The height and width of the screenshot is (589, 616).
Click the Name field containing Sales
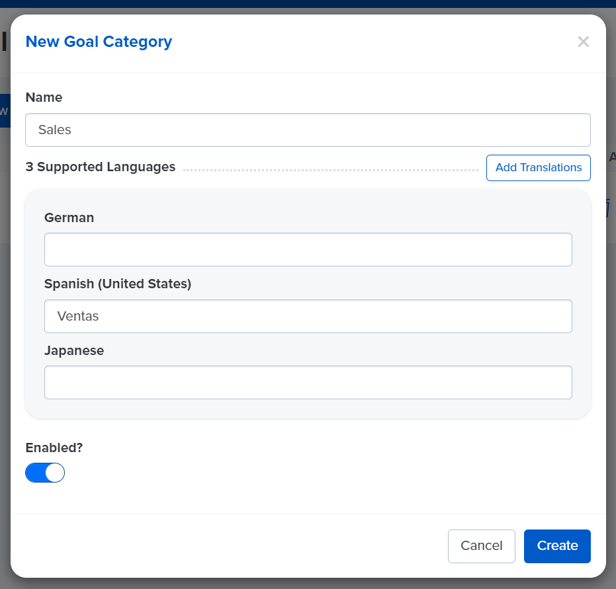[x=308, y=130]
